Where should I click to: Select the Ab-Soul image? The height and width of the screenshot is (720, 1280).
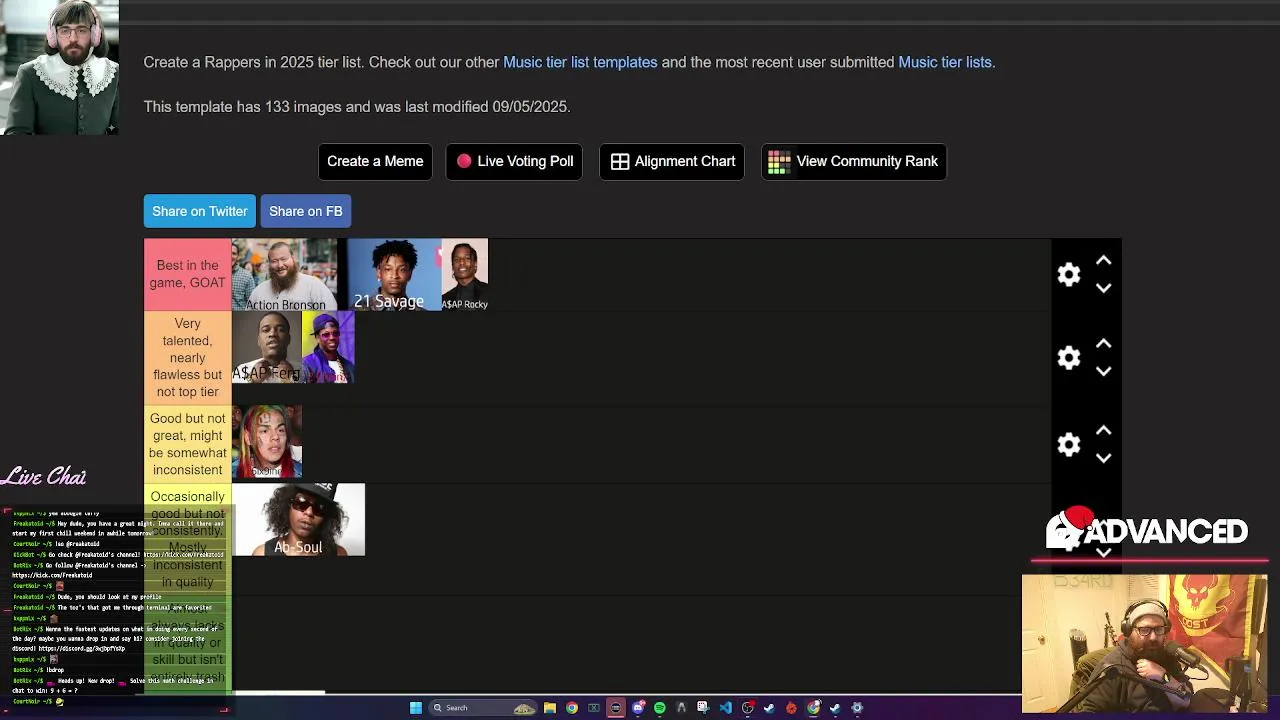(x=298, y=519)
